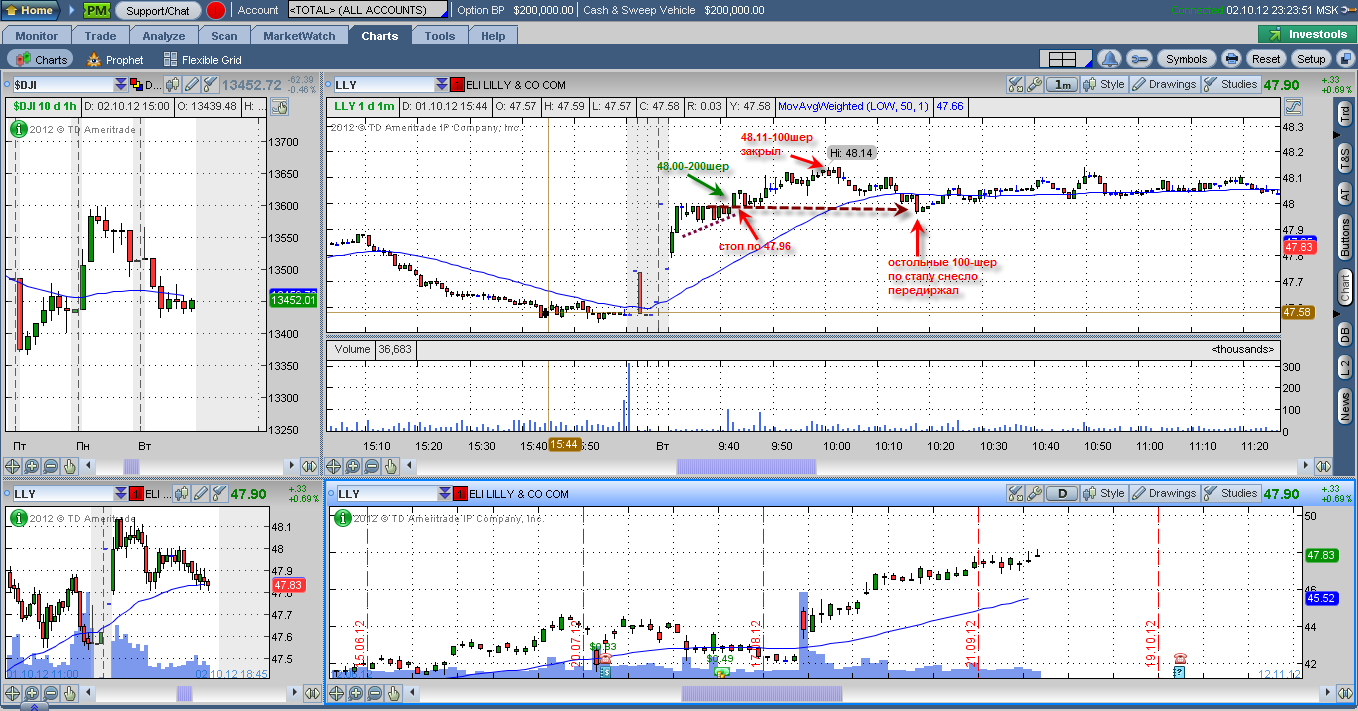Image resolution: width=1358 pixels, height=711 pixels.
Task: Click the zoom out icon under $DJI chart
Action: point(50,466)
